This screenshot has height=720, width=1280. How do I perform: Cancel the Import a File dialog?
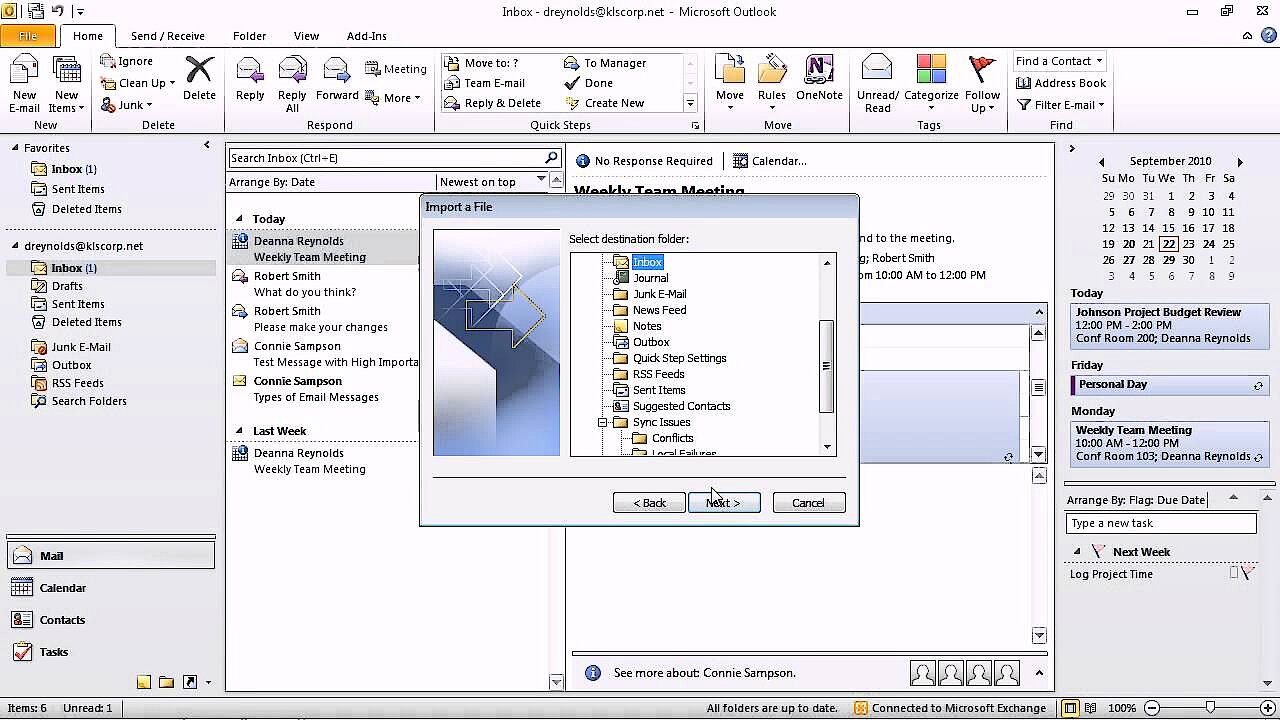[x=808, y=503]
